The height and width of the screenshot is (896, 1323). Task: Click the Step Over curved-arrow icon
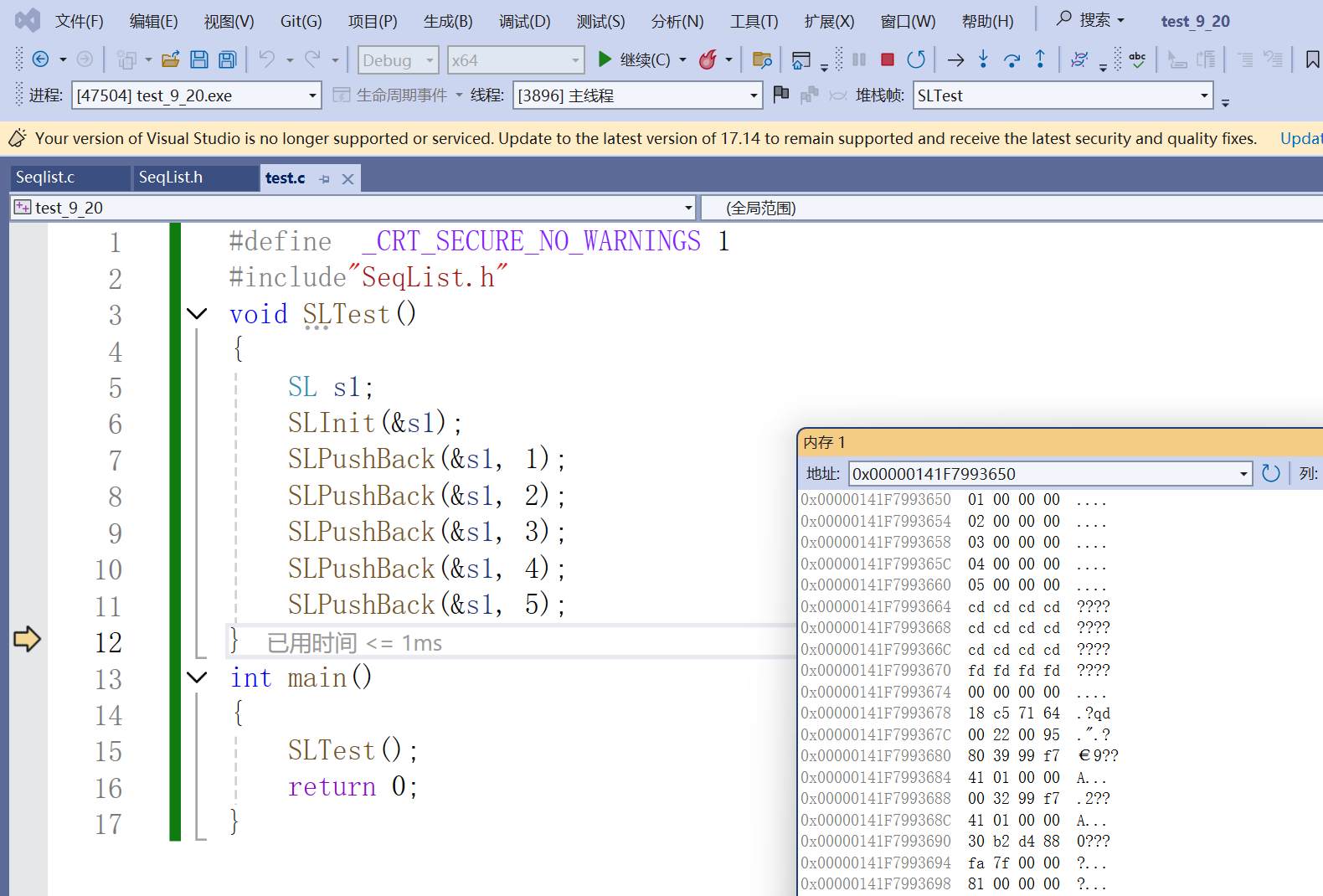coord(1012,59)
